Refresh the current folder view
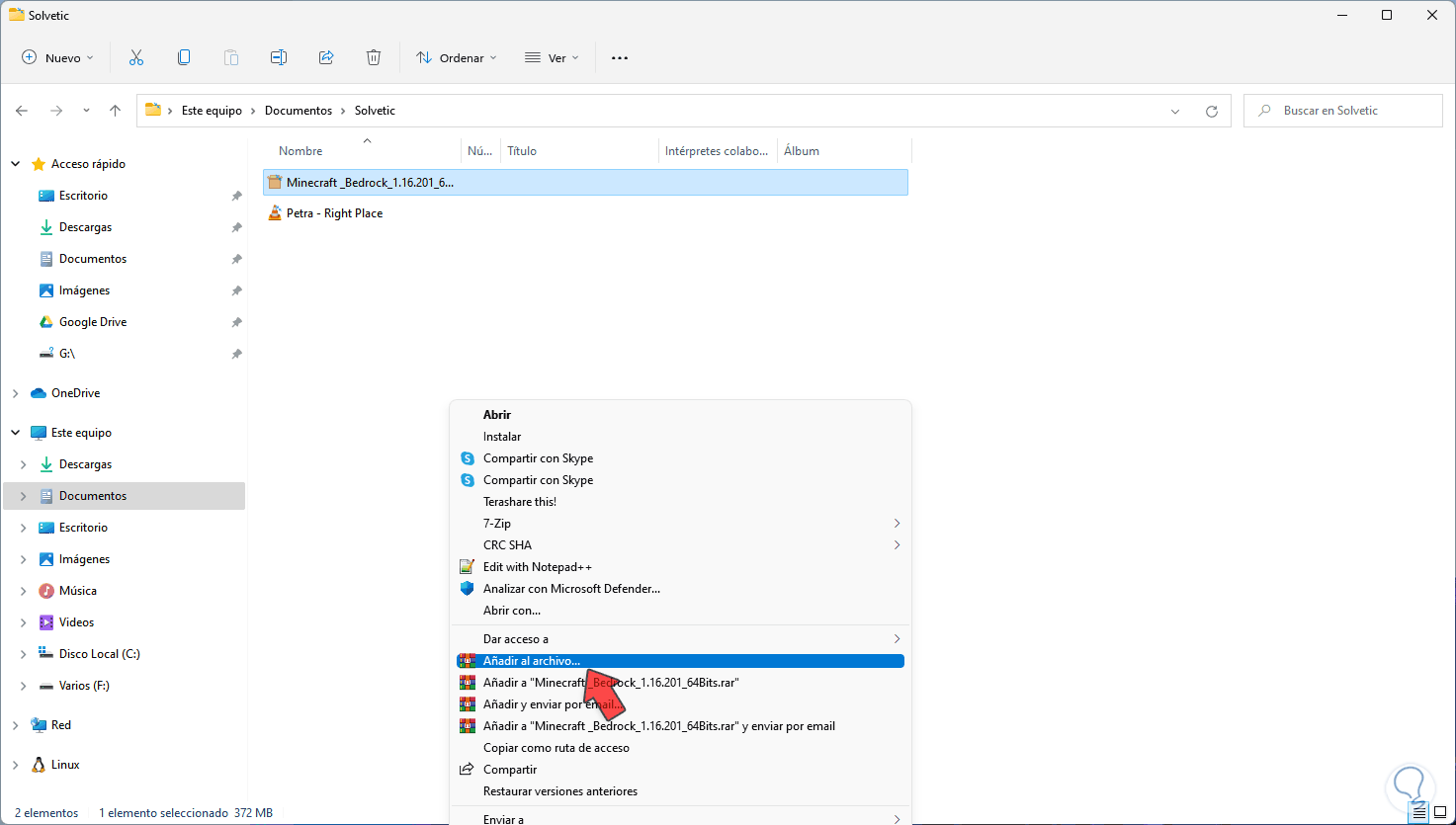The image size is (1456, 825). 1212,111
